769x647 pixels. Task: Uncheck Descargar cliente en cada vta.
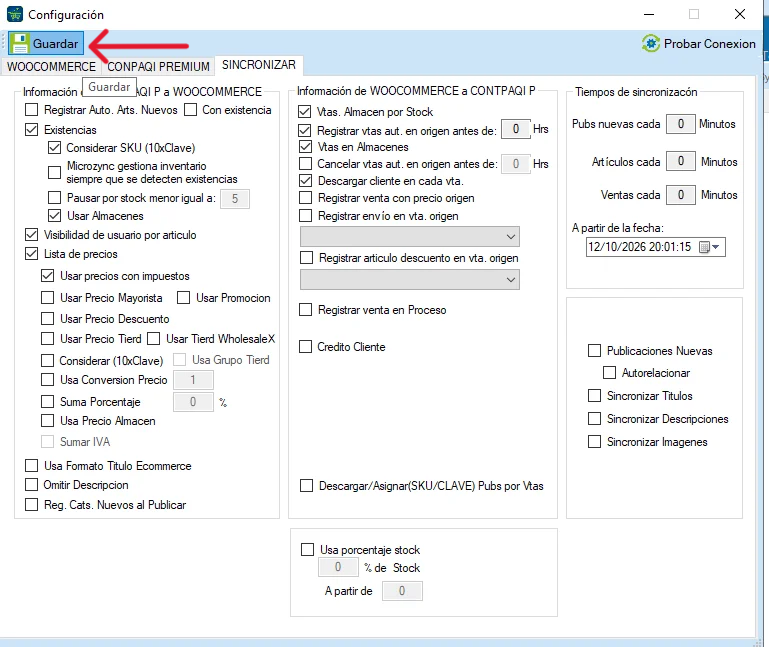pyautogui.click(x=306, y=181)
